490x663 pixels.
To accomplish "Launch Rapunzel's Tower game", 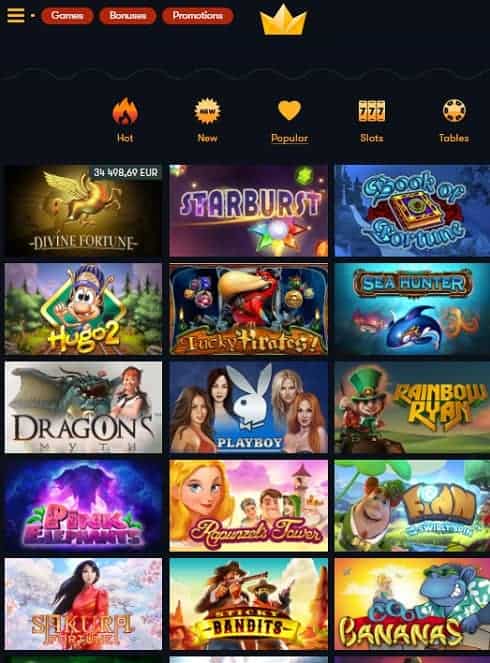I will pos(249,506).
